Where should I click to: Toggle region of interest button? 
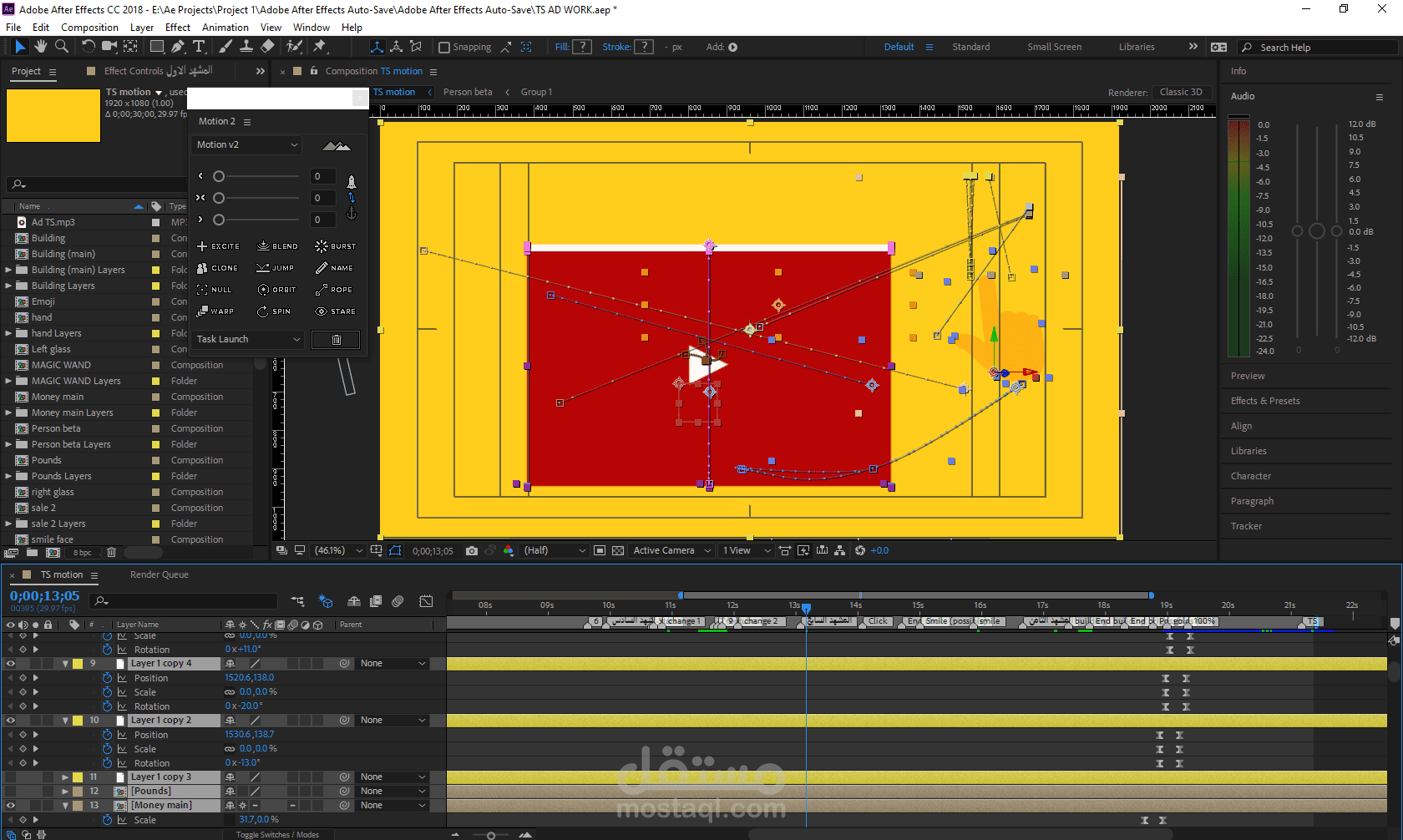[x=600, y=550]
